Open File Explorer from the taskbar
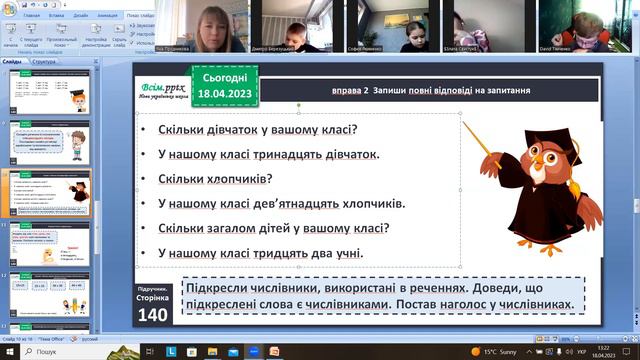 pos(212,351)
